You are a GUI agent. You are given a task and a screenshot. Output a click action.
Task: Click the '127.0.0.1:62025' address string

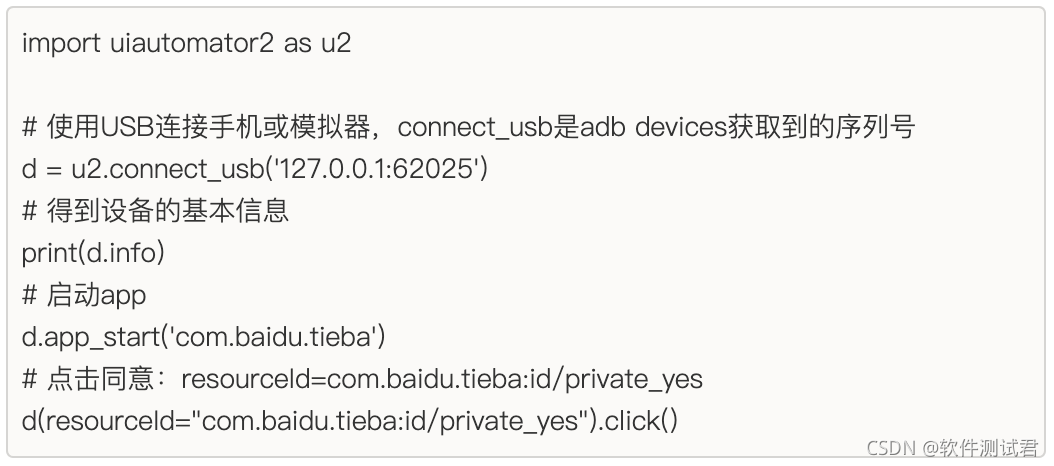[377, 168]
